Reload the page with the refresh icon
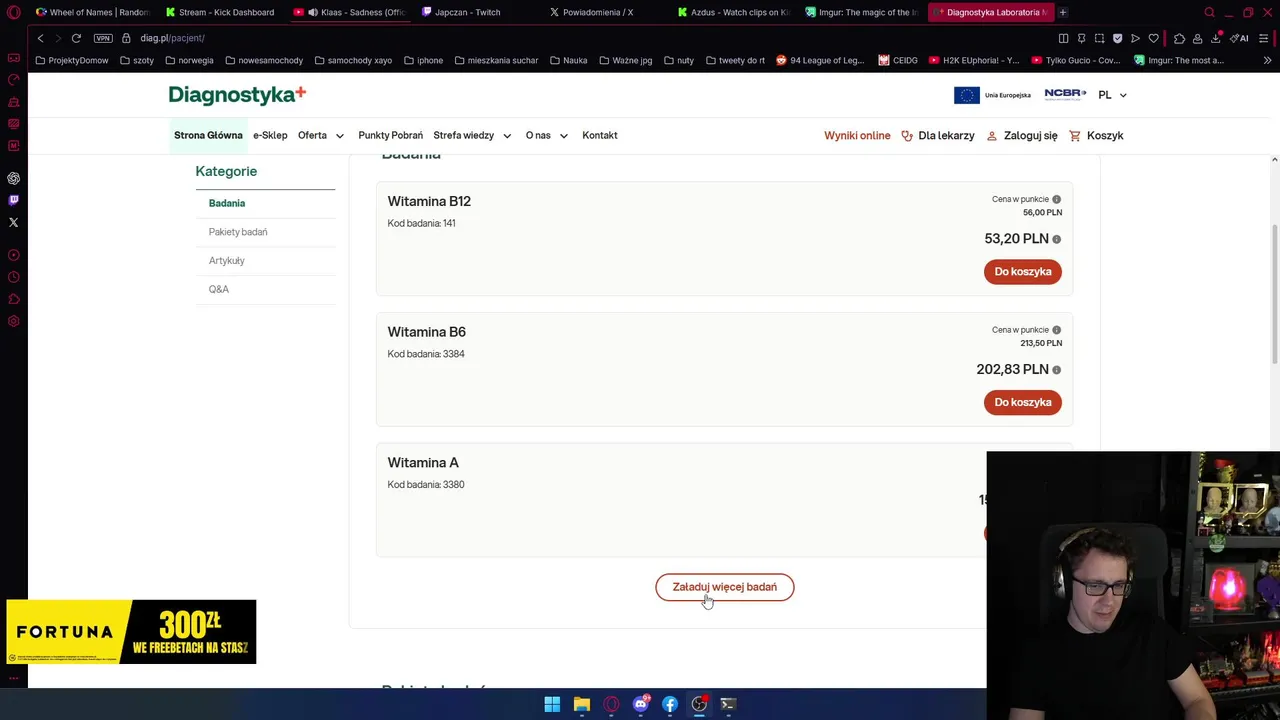1280x720 pixels. (x=76, y=38)
